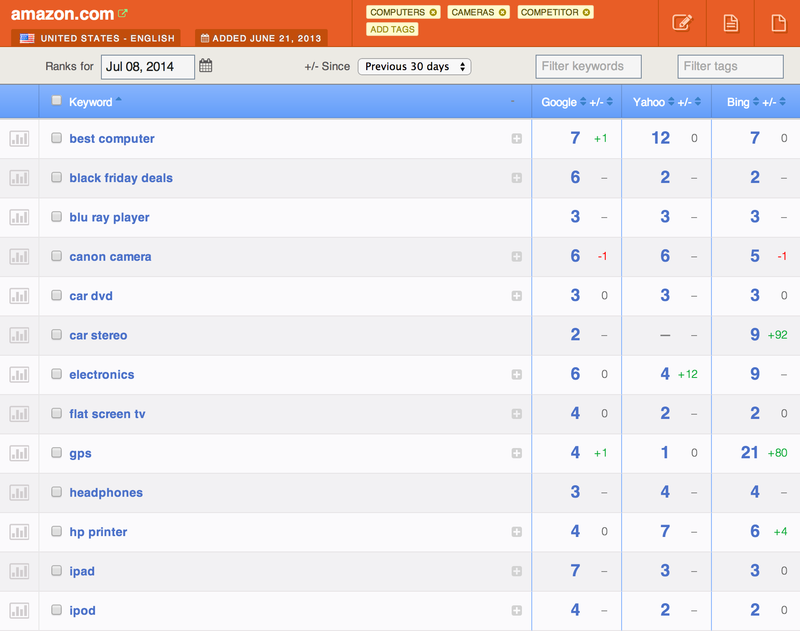This screenshot has width=800, height=631.
Task: Open the blank page icon in header
Action: 779,23
